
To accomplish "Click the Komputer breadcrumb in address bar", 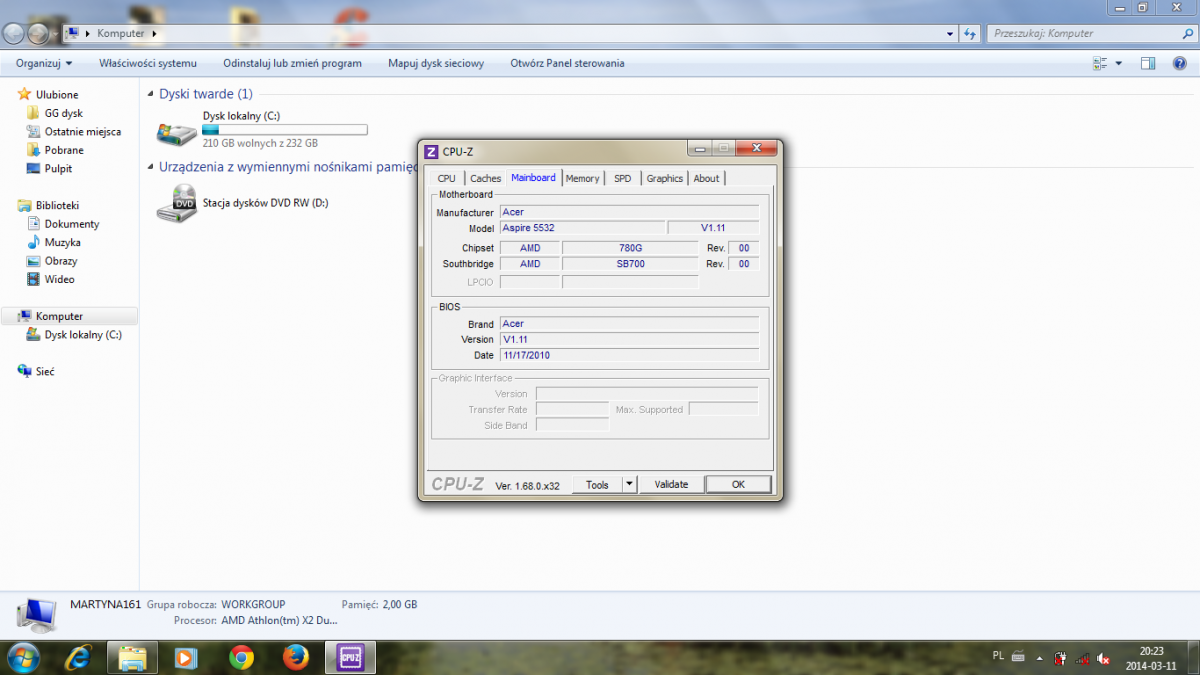I will pyautogui.click(x=120, y=33).
